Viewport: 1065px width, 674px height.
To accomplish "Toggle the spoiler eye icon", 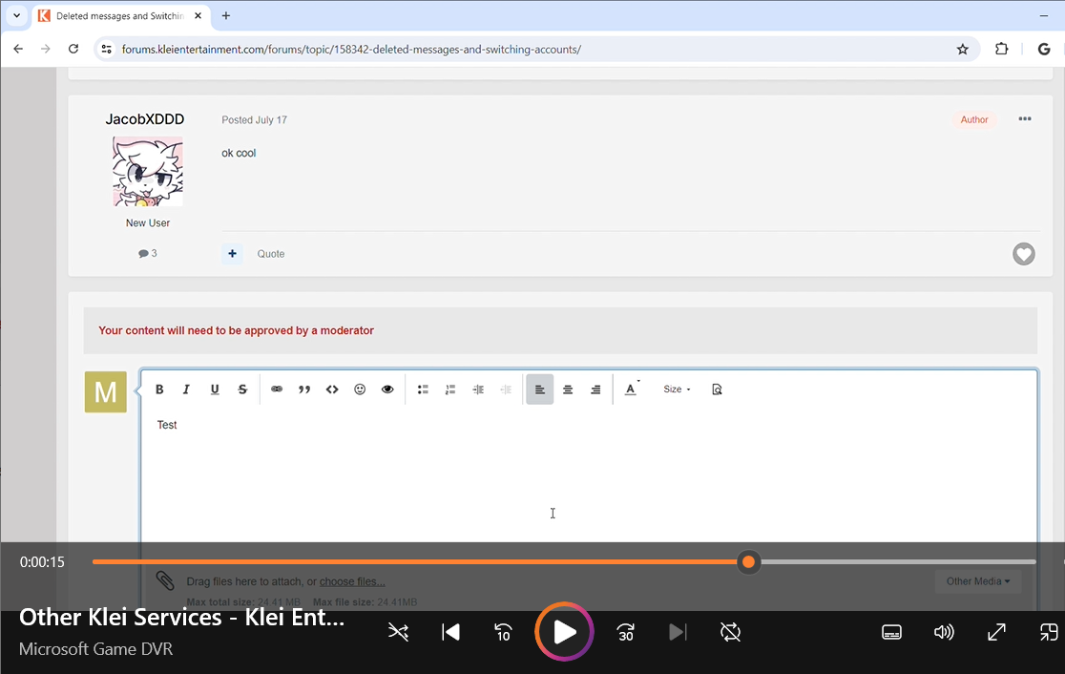I will pyautogui.click(x=387, y=390).
